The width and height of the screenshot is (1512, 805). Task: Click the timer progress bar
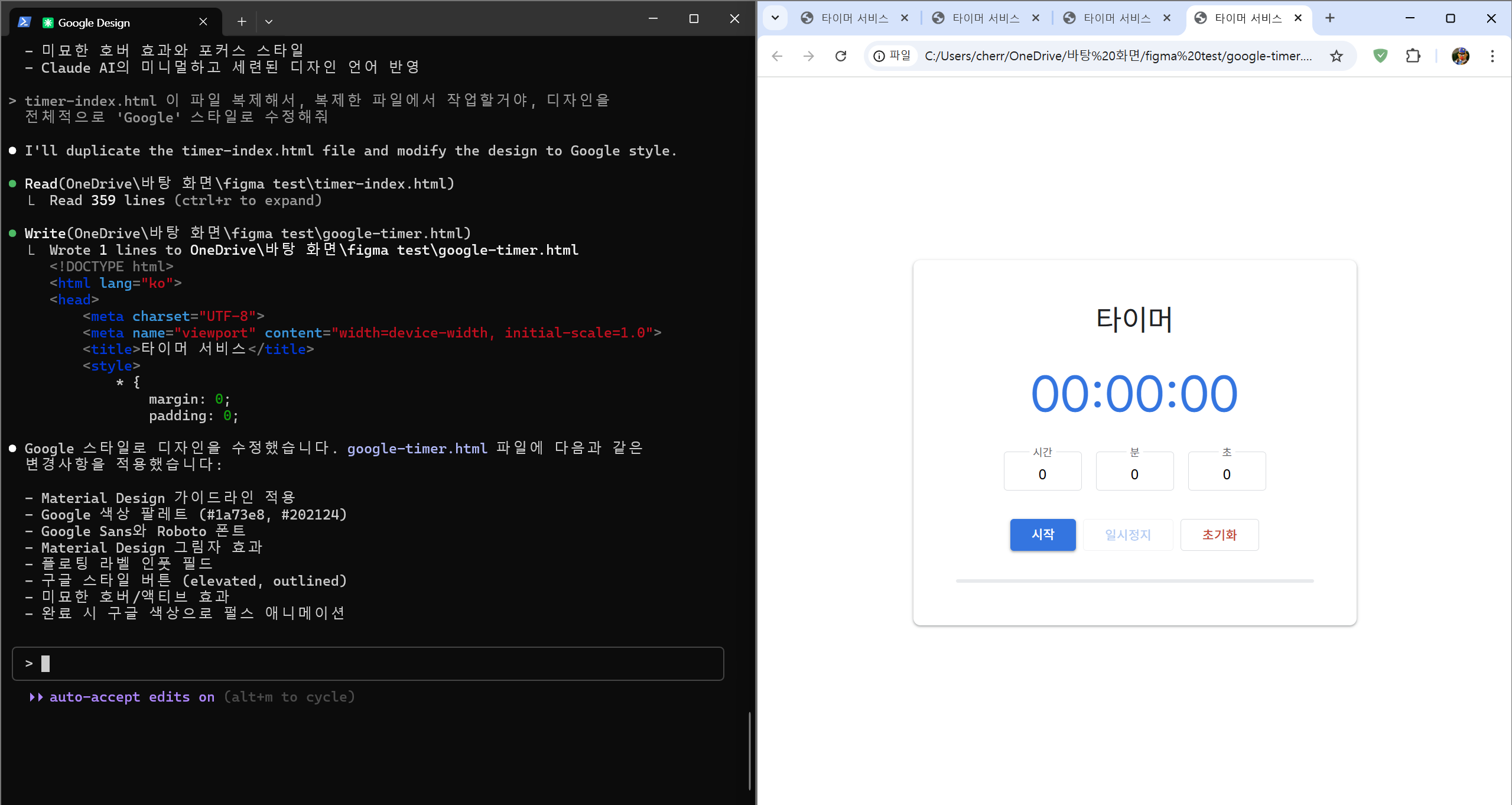pos(1134,581)
